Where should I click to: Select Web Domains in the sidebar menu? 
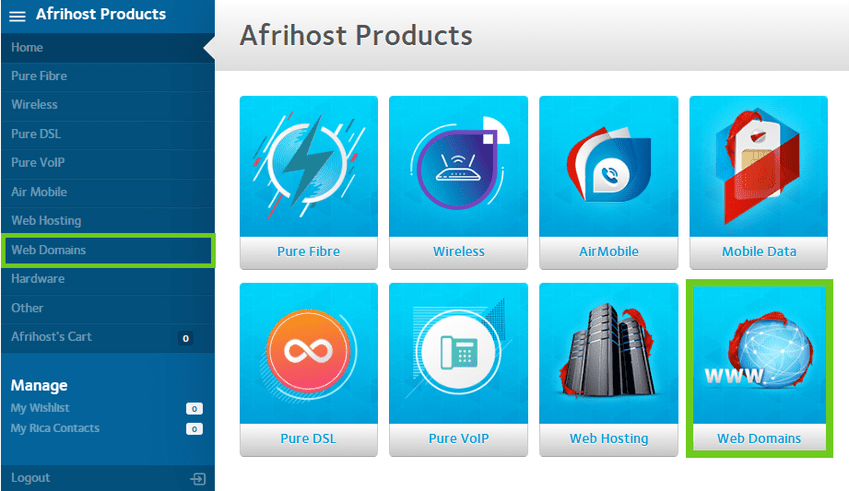coord(48,250)
